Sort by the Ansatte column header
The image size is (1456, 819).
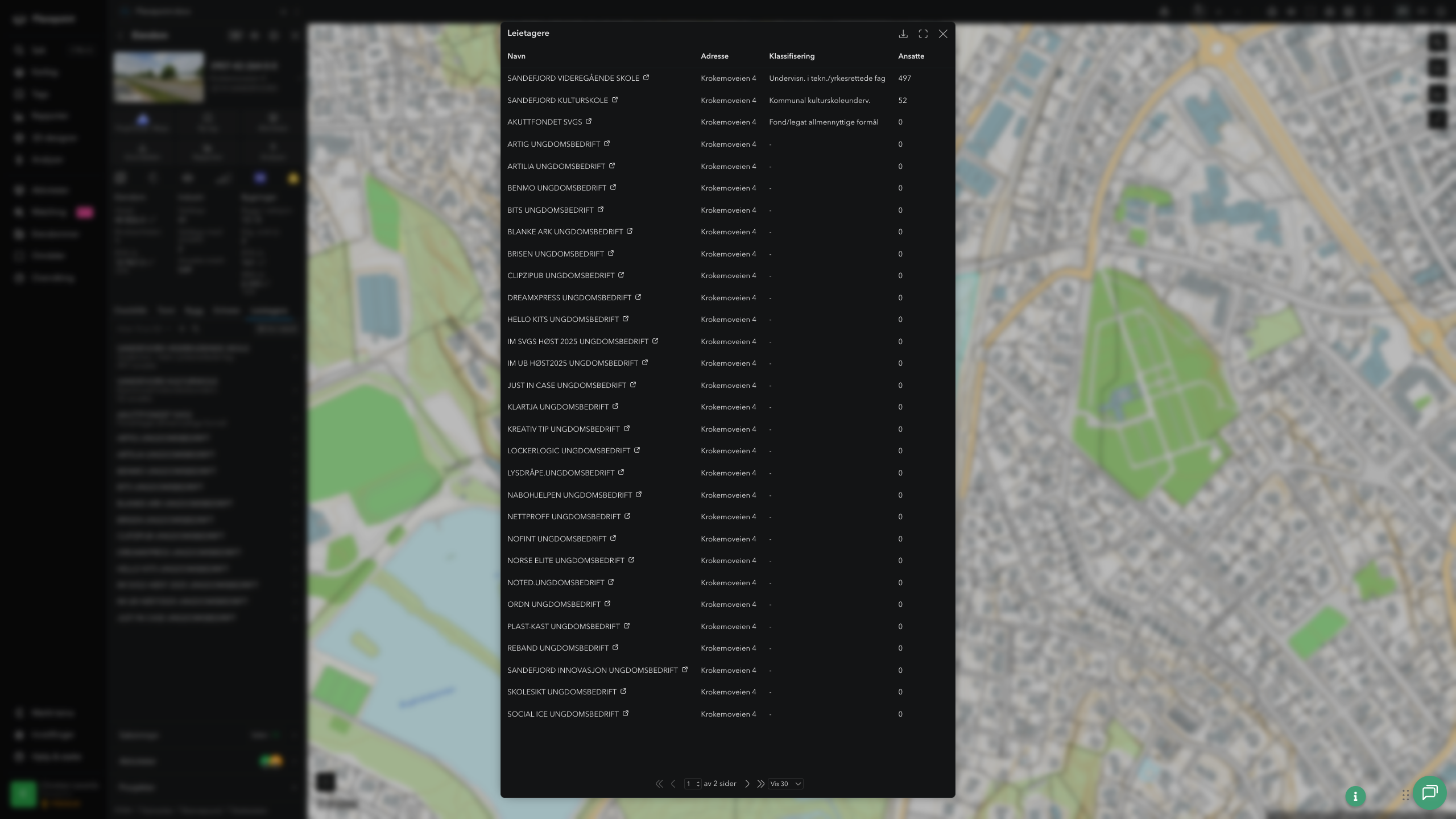coord(911,56)
